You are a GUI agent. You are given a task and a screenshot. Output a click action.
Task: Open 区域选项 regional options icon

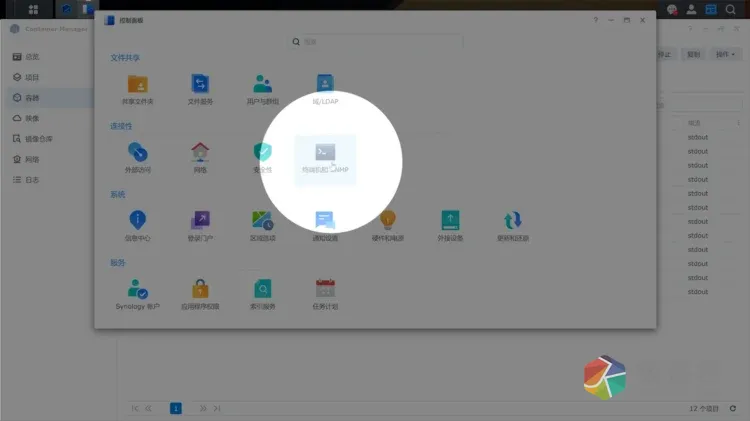point(263,224)
